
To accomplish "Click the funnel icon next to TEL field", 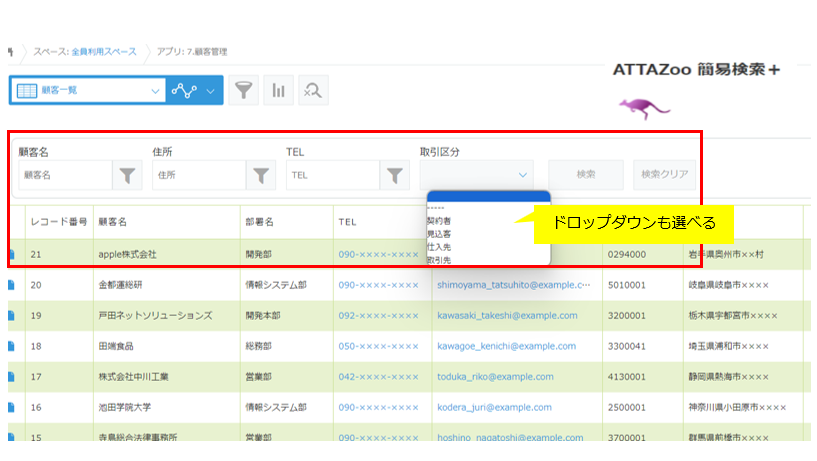I will click(395, 175).
